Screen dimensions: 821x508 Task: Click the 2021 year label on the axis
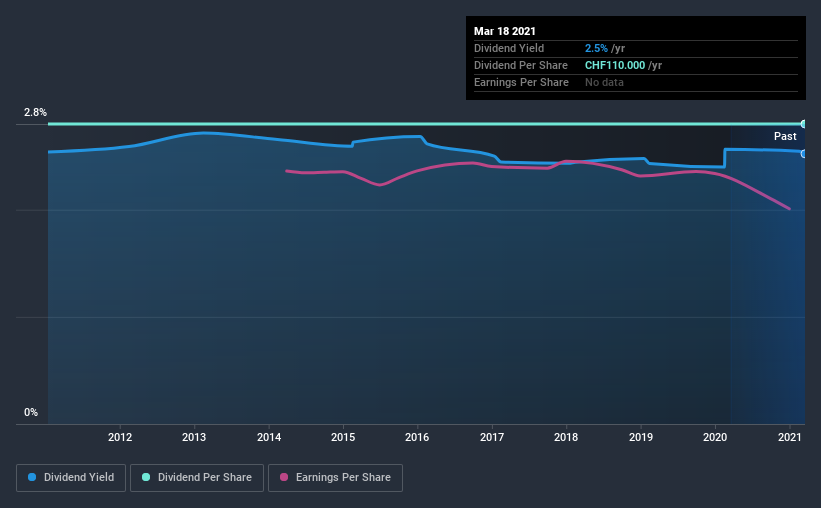[x=790, y=437]
